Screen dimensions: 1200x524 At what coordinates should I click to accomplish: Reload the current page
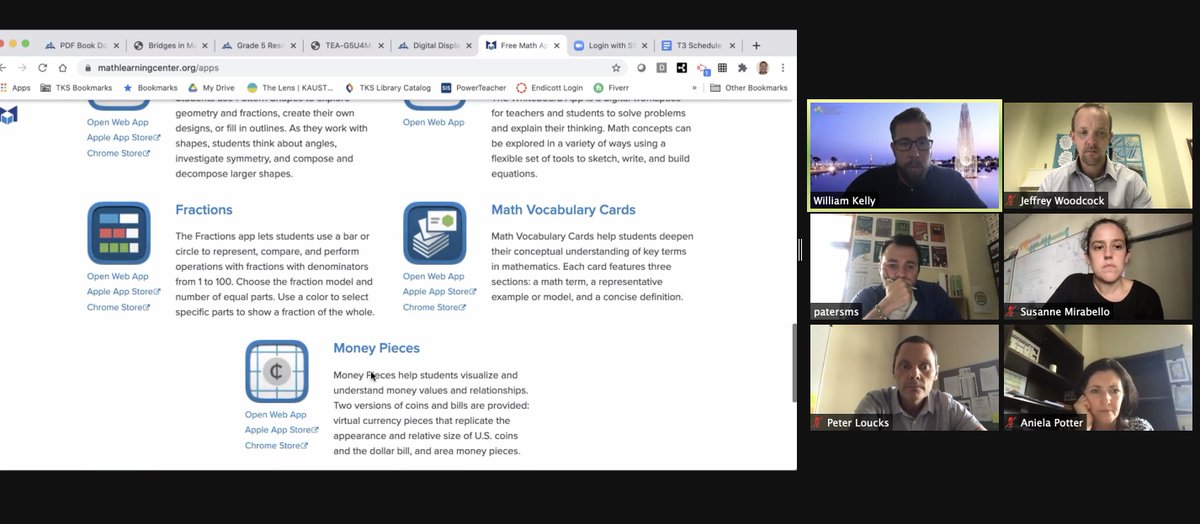tap(42, 68)
